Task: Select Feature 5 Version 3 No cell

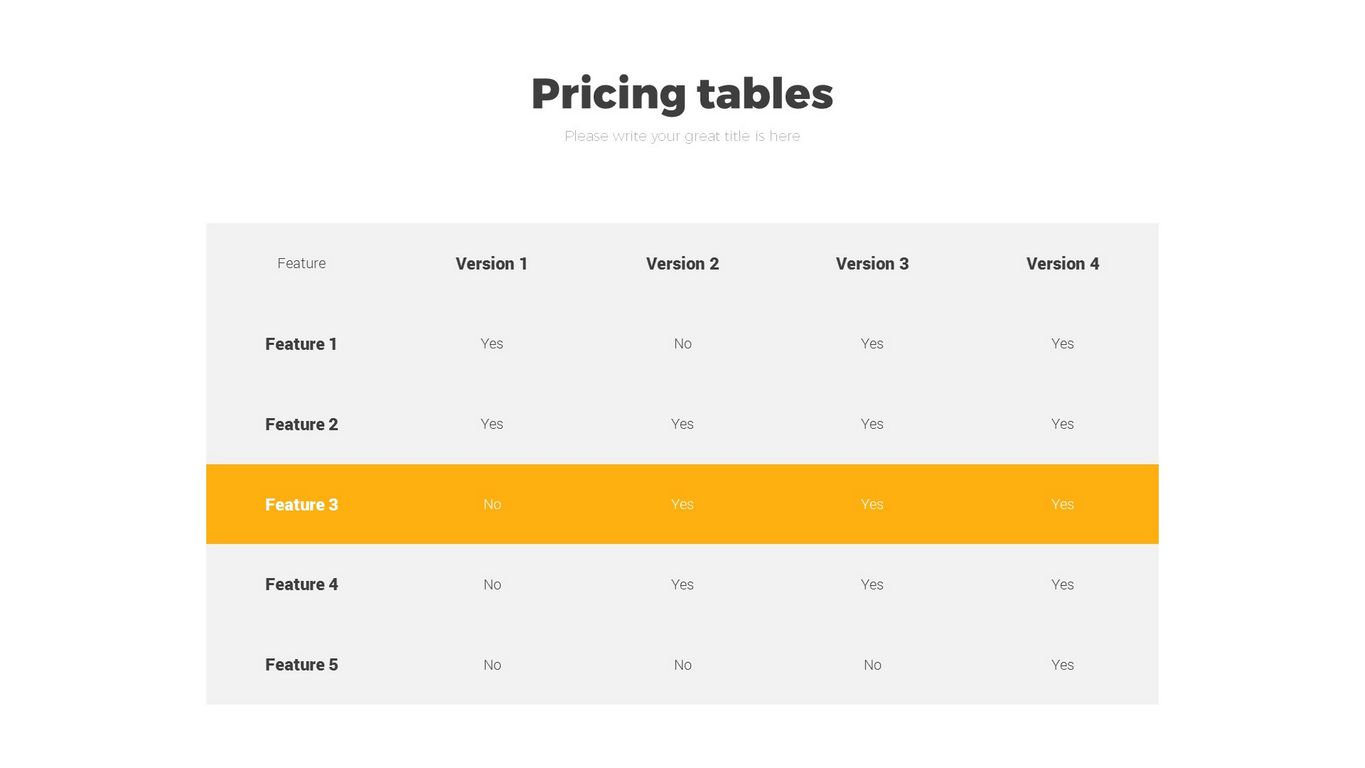Action: coord(872,665)
